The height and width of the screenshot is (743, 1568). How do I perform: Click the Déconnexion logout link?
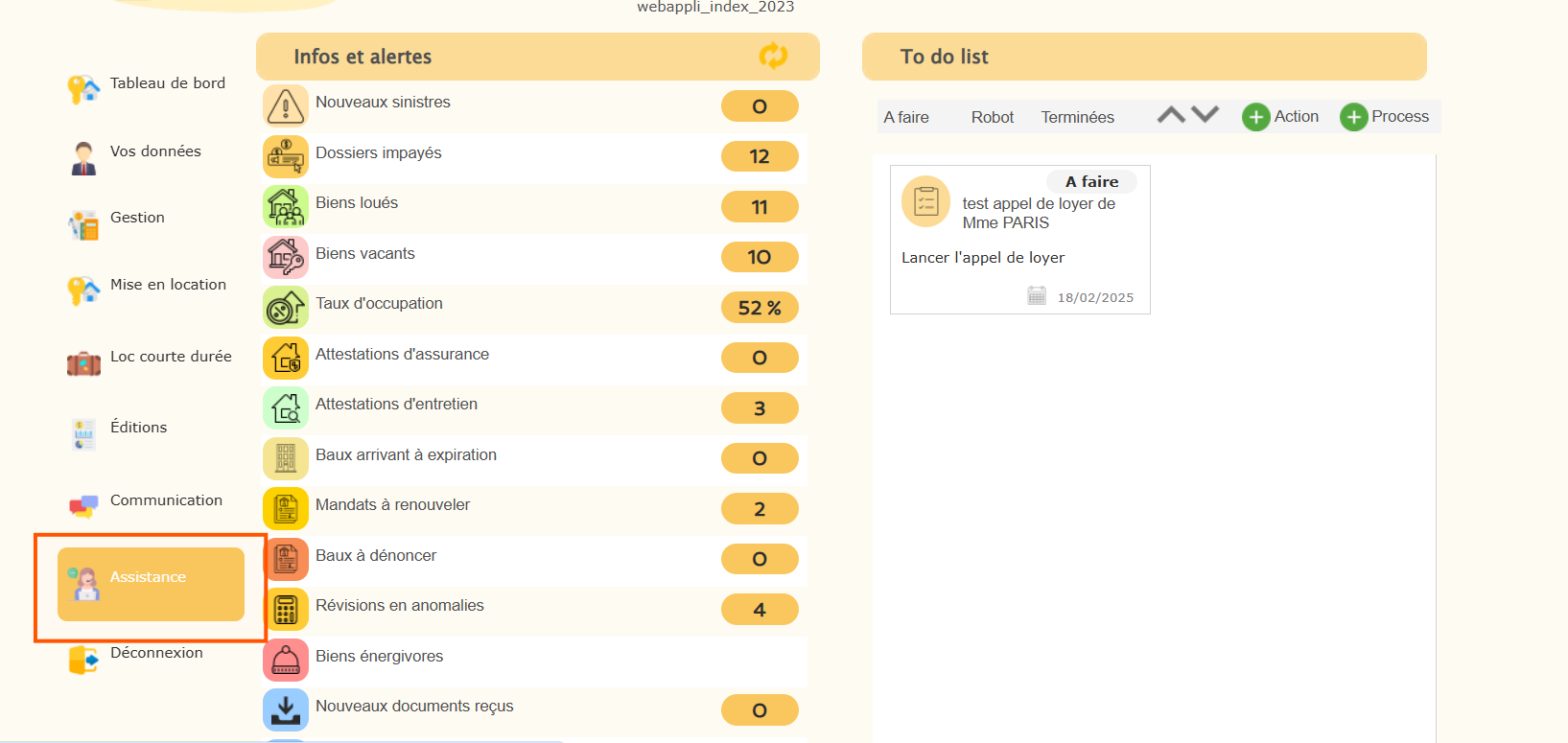156,653
